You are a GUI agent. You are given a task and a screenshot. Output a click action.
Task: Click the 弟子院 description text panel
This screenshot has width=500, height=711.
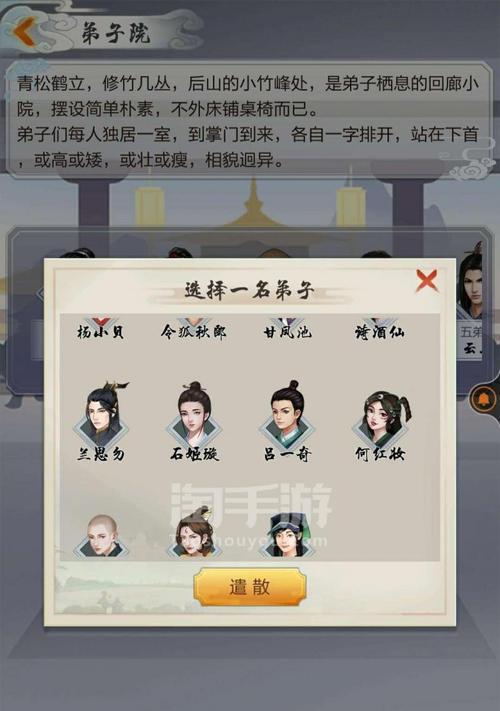click(x=248, y=120)
